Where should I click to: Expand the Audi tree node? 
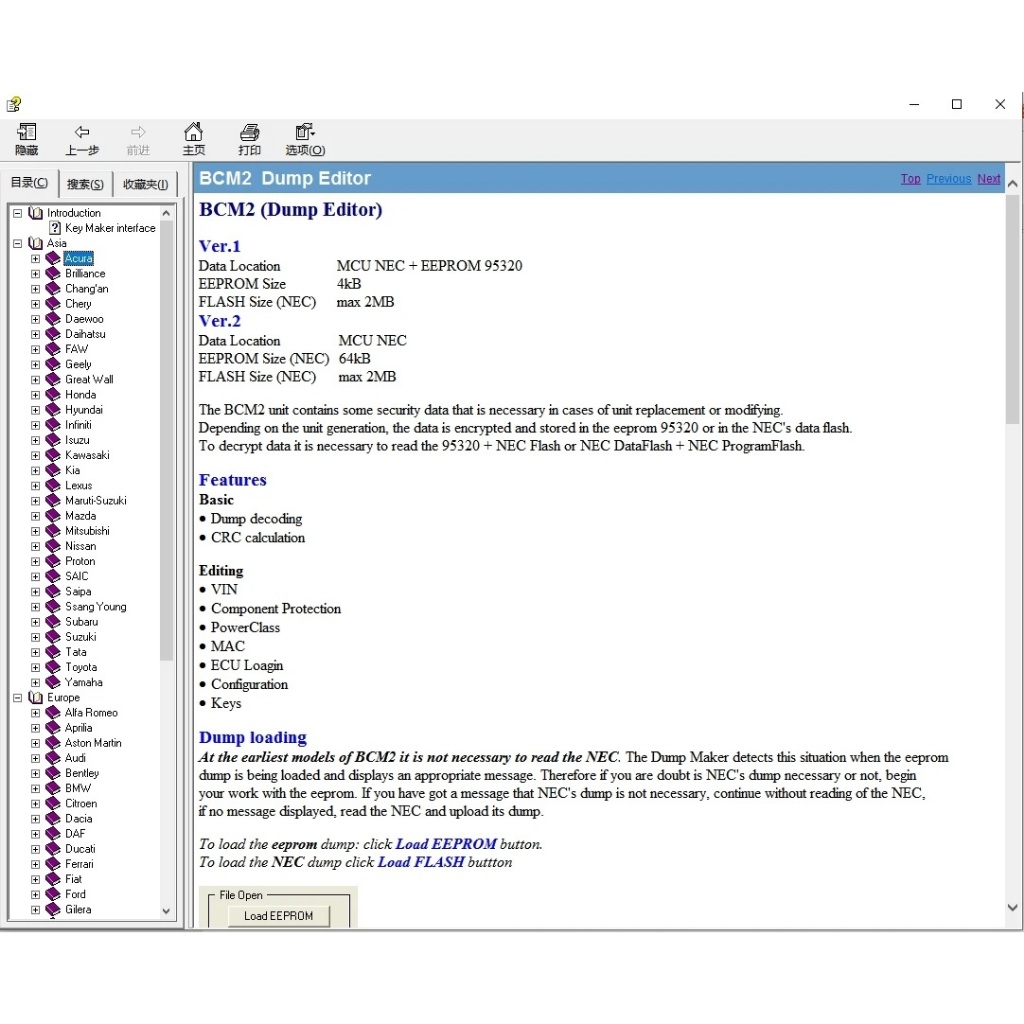(x=35, y=758)
